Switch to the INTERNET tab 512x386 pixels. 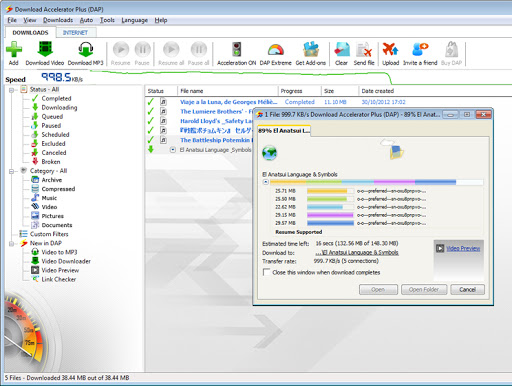coord(75,32)
